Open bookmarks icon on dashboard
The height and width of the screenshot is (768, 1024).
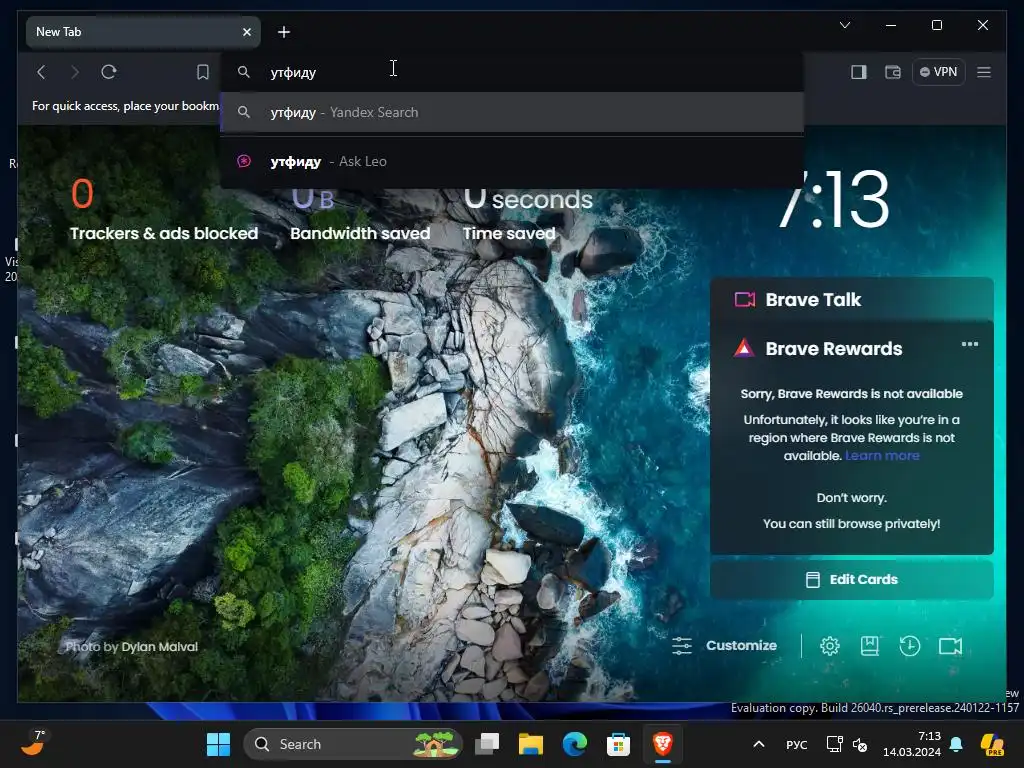(x=869, y=646)
